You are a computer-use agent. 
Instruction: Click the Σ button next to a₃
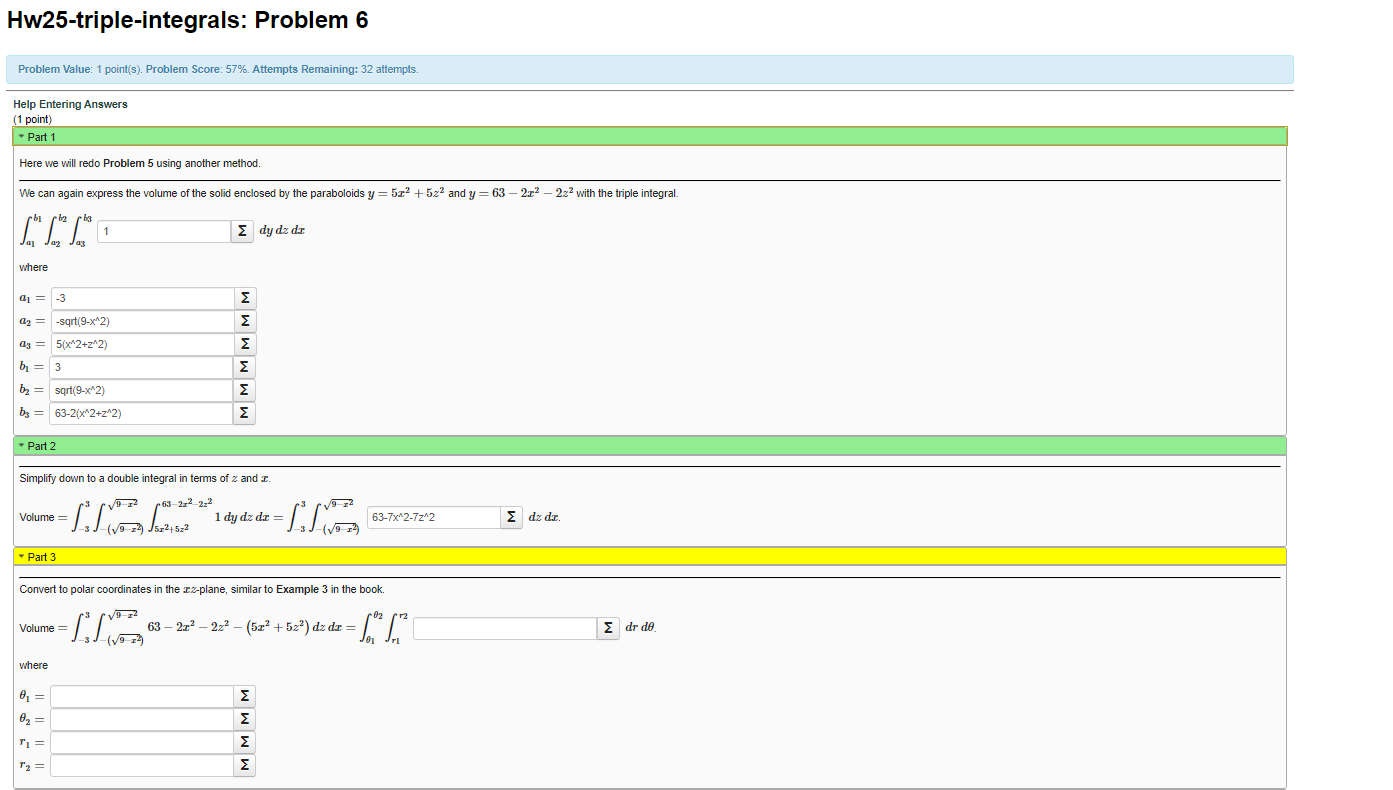point(244,343)
